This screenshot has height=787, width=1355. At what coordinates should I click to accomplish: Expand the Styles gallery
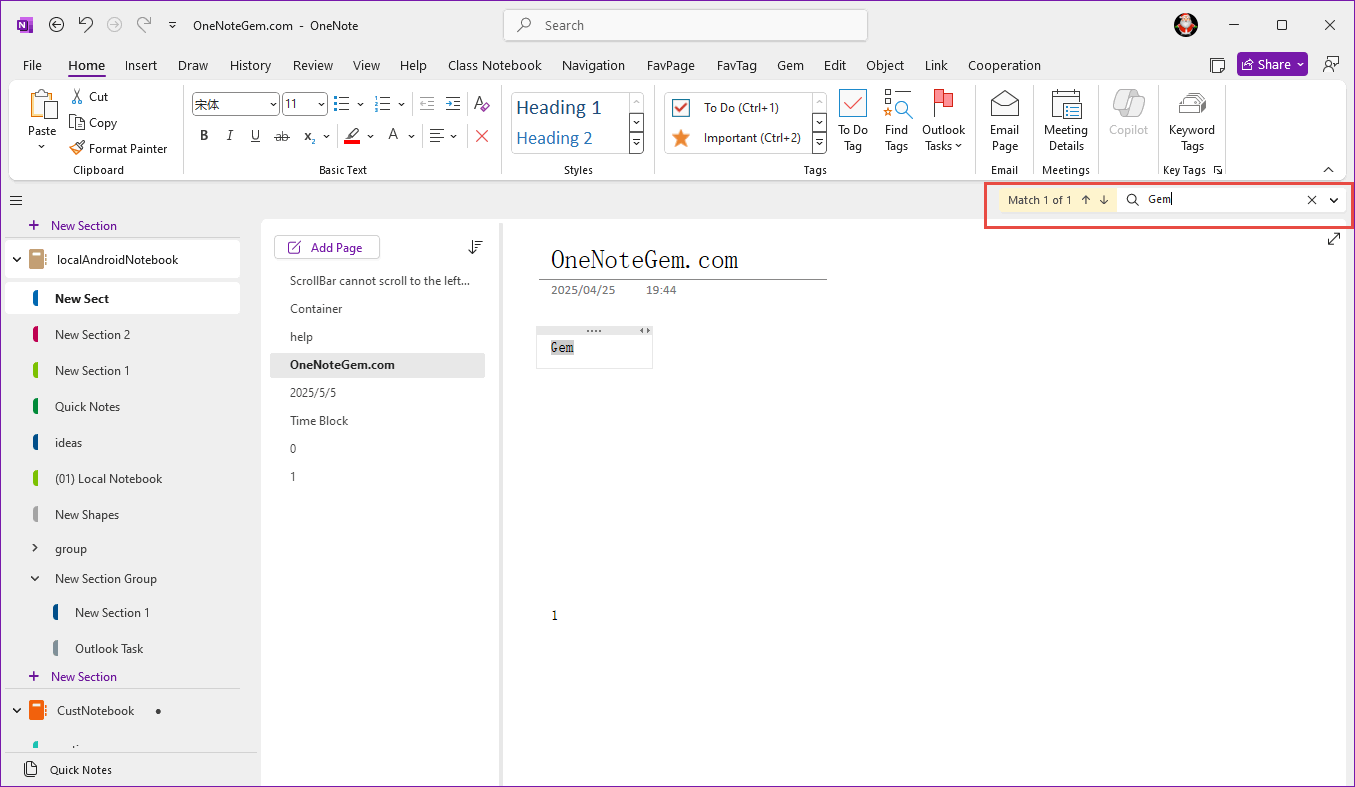tap(636, 144)
